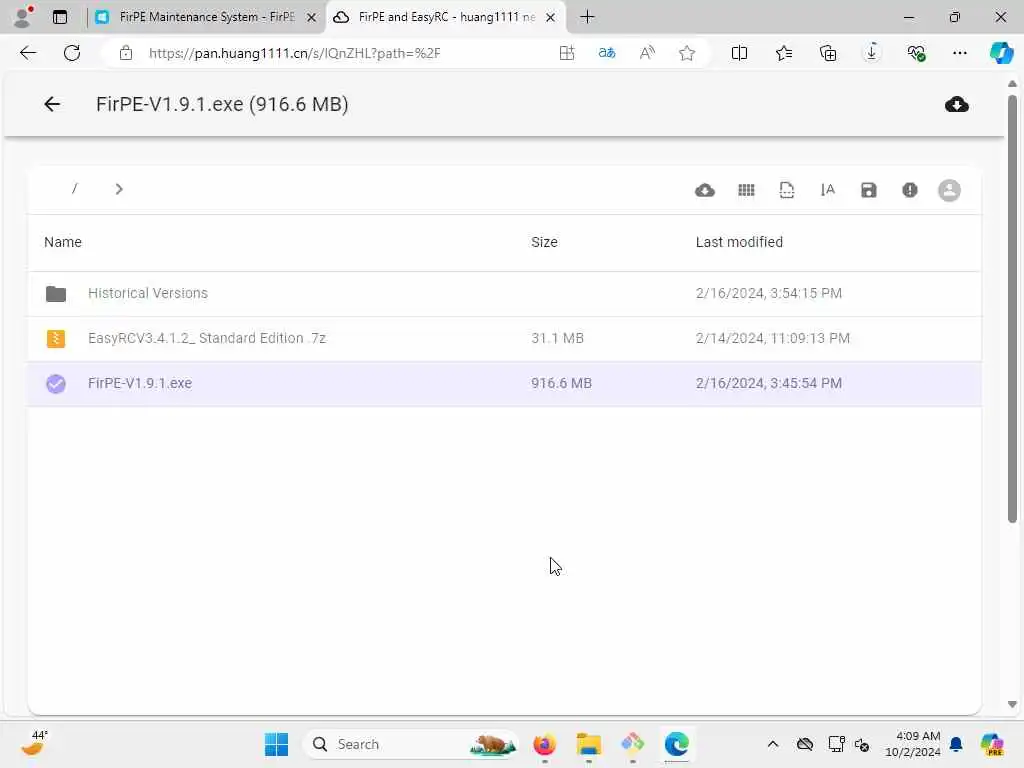Launch Firefox from taskbar

tap(545, 744)
